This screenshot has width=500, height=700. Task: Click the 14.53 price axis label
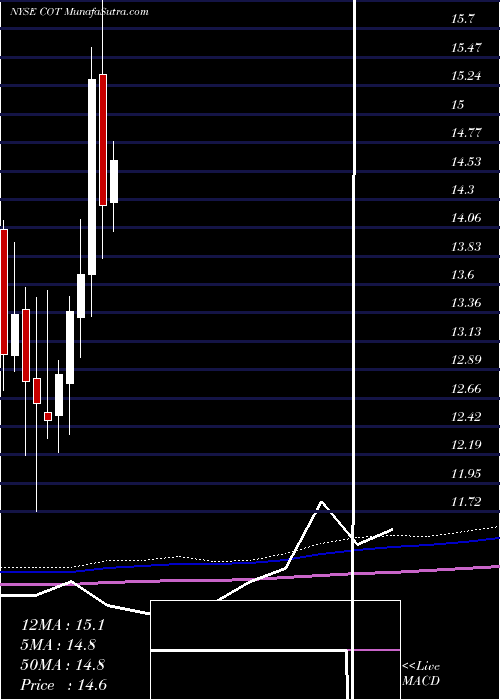(467, 161)
